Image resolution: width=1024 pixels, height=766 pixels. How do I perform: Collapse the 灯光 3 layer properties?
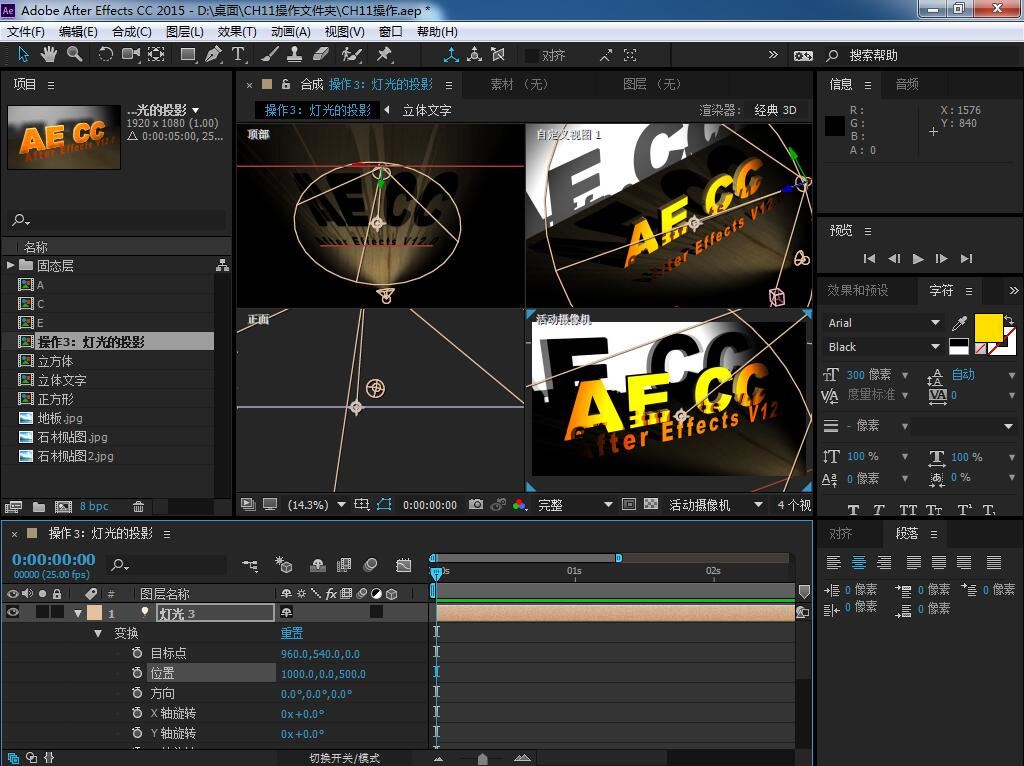[78, 613]
